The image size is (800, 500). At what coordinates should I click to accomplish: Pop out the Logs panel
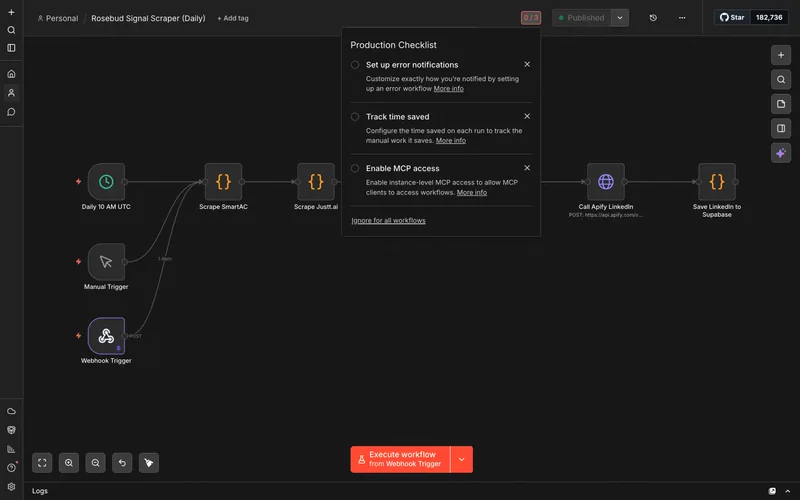(772, 491)
